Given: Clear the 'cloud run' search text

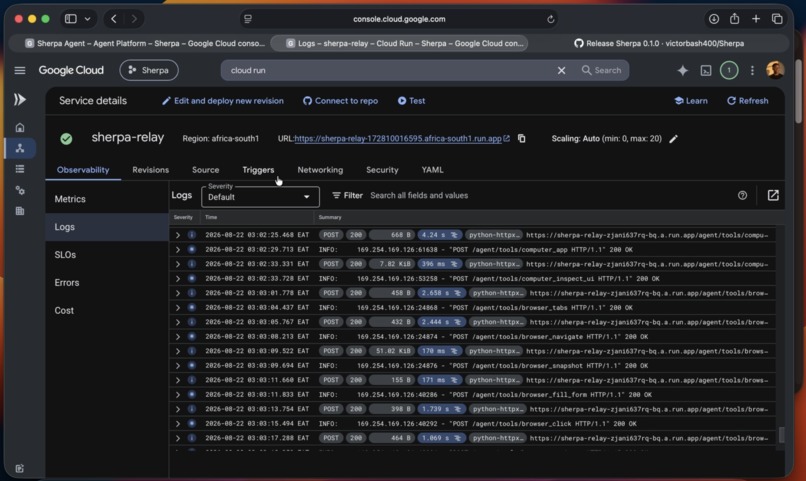Looking at the screenshot, I should click(561, 70).
